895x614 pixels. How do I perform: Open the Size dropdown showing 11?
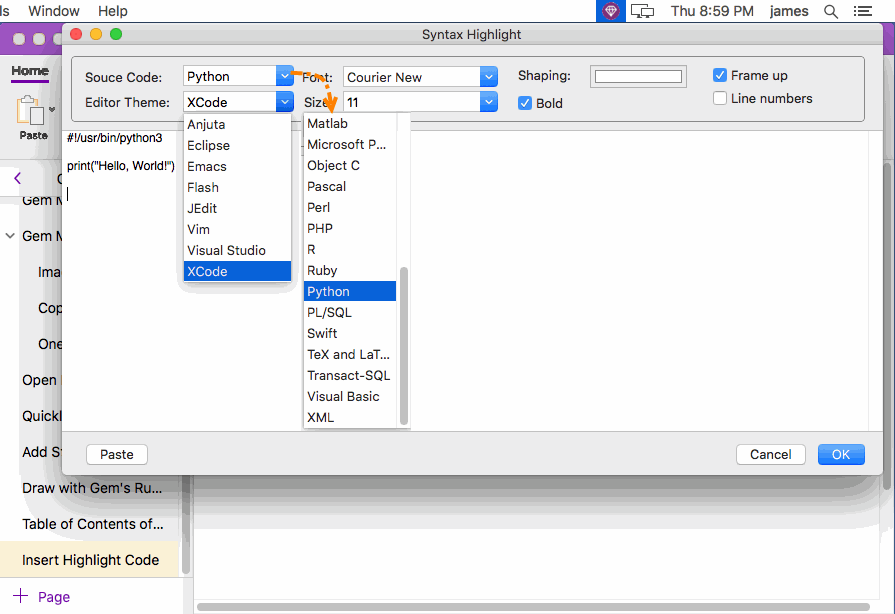[488, 102]
